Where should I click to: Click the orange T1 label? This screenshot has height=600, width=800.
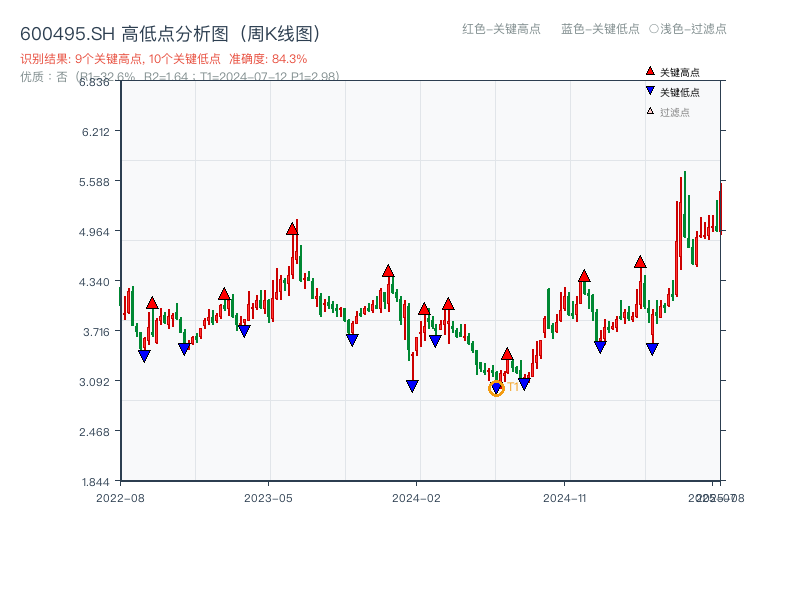[x=513, y=387]
